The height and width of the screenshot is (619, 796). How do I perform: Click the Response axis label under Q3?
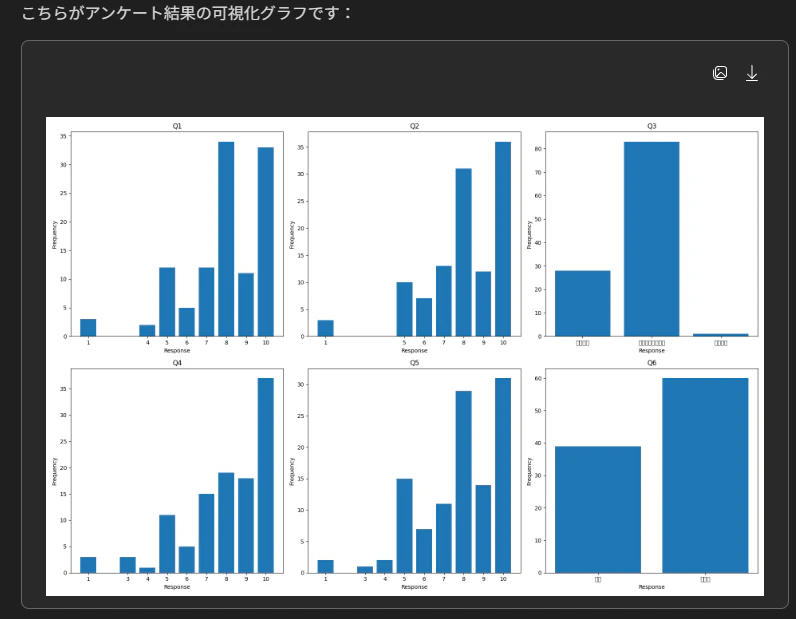pos(651,350)
